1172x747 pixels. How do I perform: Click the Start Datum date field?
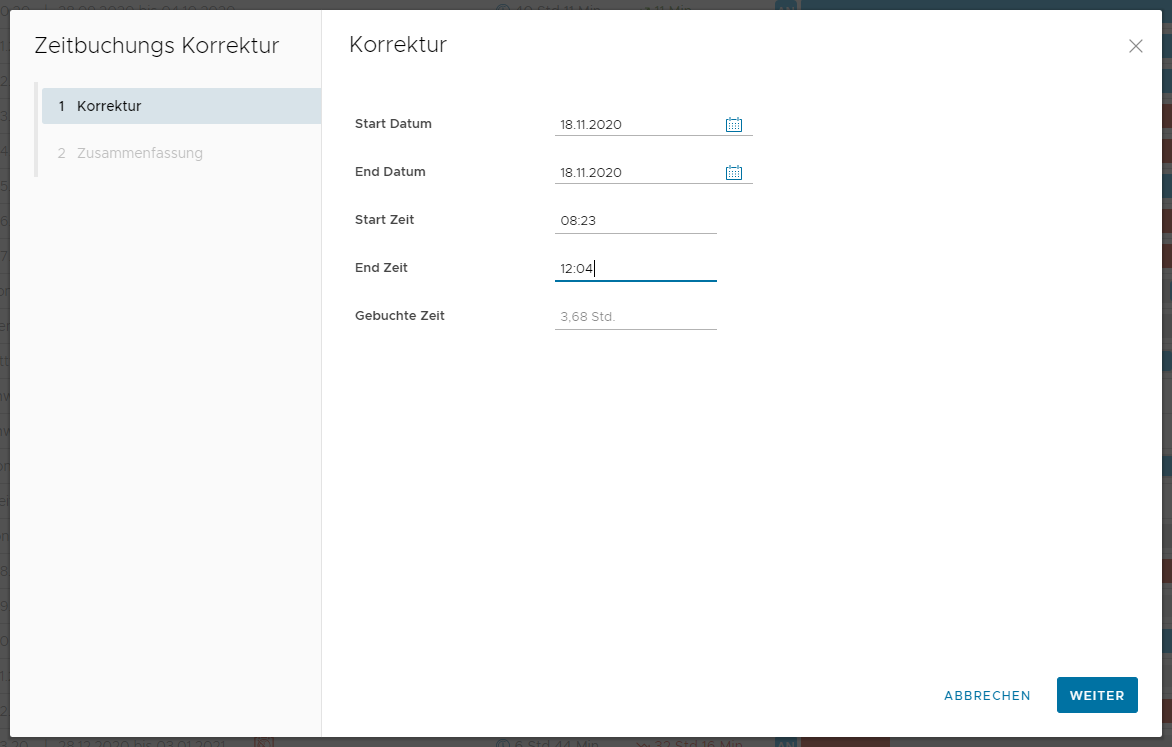[636, 125]
